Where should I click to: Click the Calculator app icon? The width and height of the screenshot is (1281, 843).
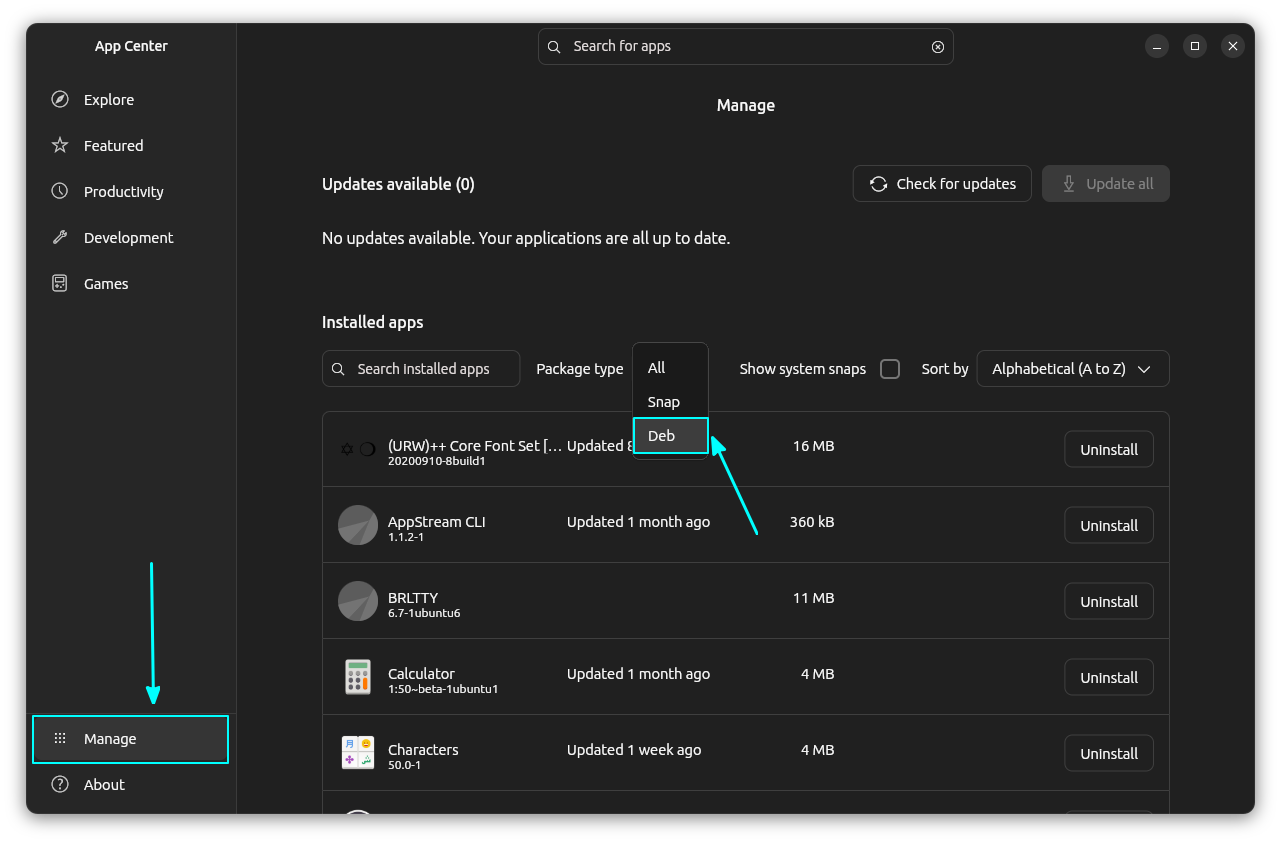coord(358,677)
